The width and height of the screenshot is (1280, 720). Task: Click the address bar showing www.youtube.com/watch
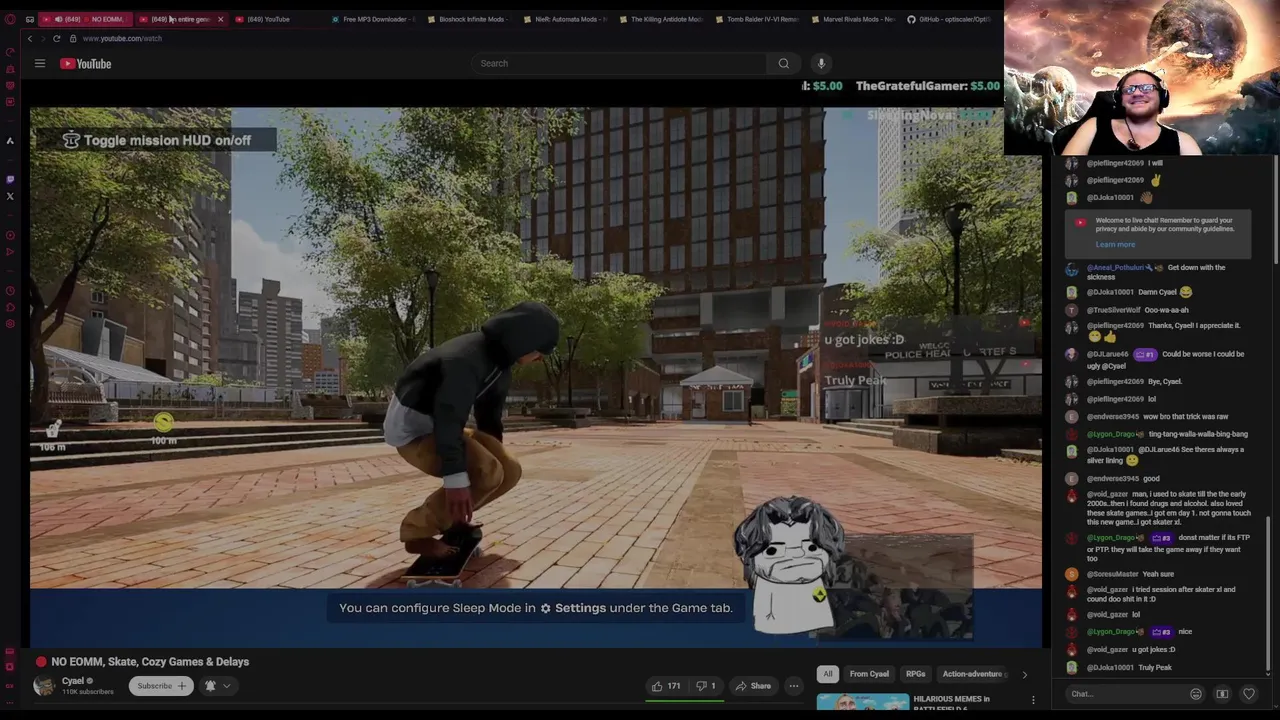tap(122, 38)
